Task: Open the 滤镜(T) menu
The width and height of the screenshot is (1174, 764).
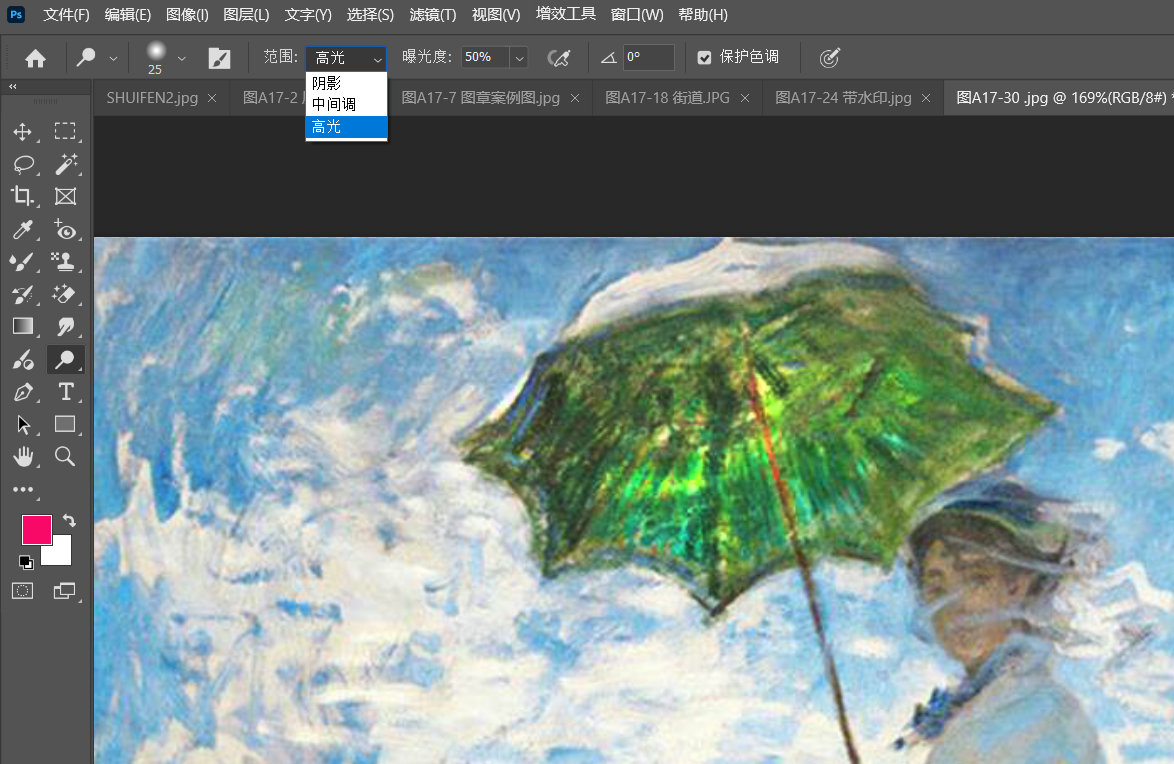Action: click(x=433, y=15)
